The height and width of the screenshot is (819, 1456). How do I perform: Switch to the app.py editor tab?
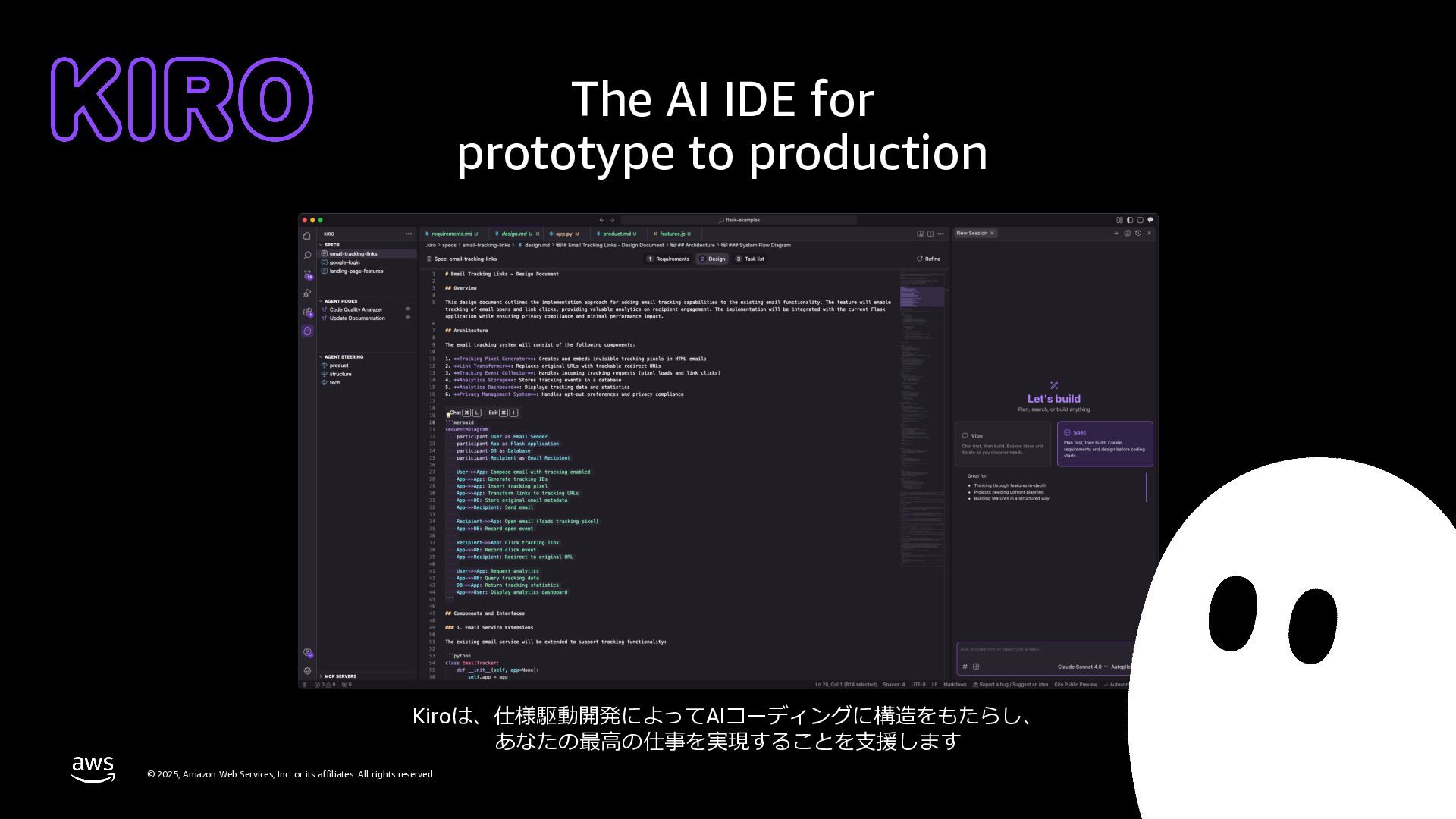563,234
